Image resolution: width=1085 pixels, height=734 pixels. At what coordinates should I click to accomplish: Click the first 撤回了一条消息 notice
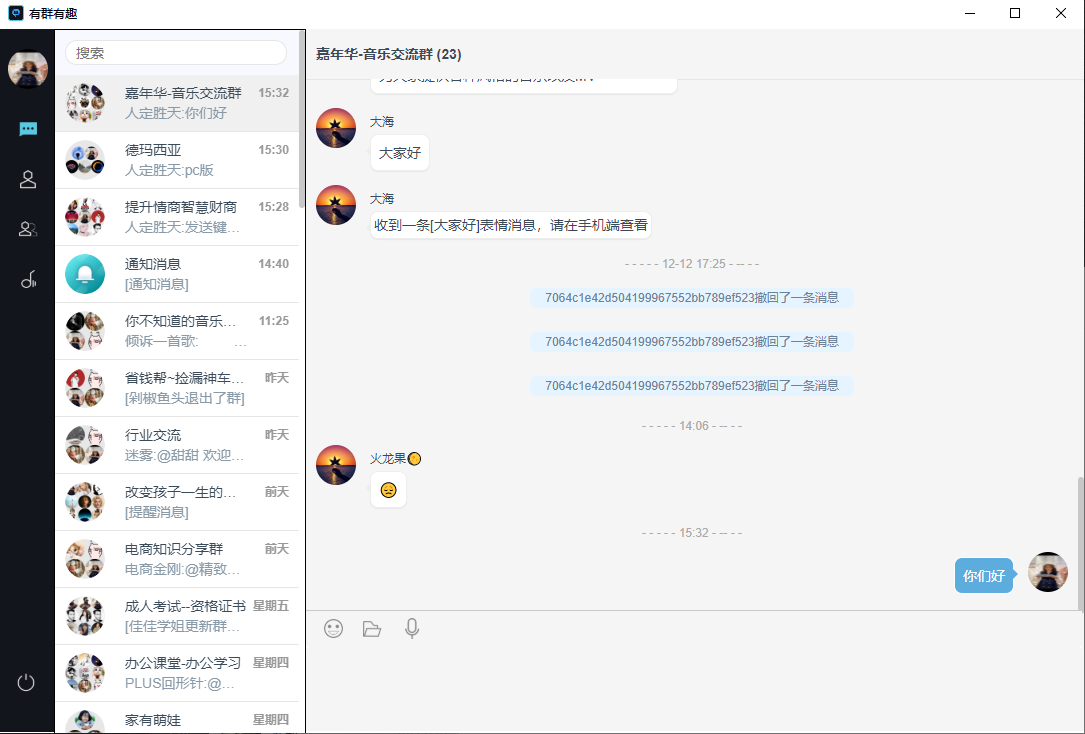pos(692,297)
